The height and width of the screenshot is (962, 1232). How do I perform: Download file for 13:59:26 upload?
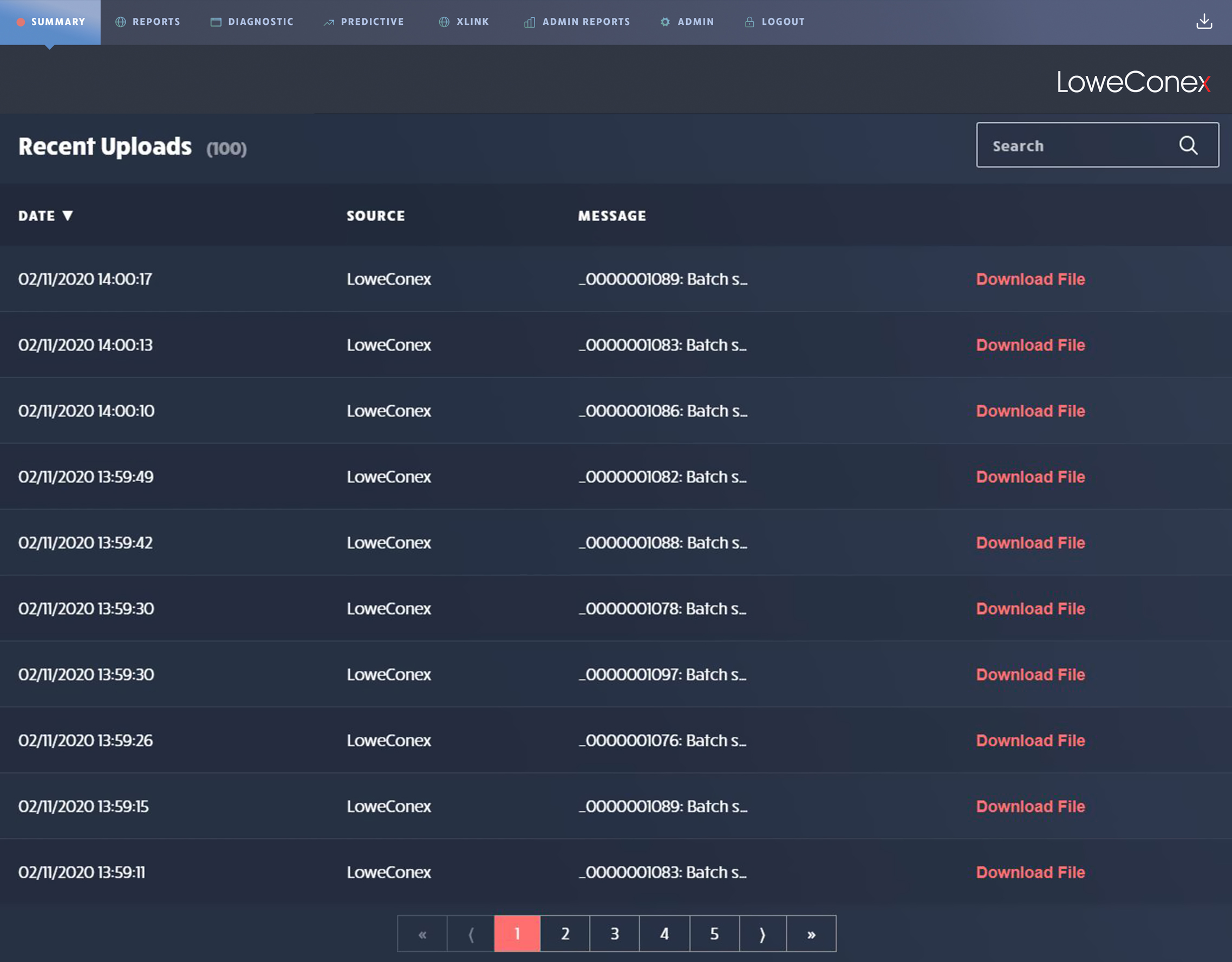tap(1030, 740)
